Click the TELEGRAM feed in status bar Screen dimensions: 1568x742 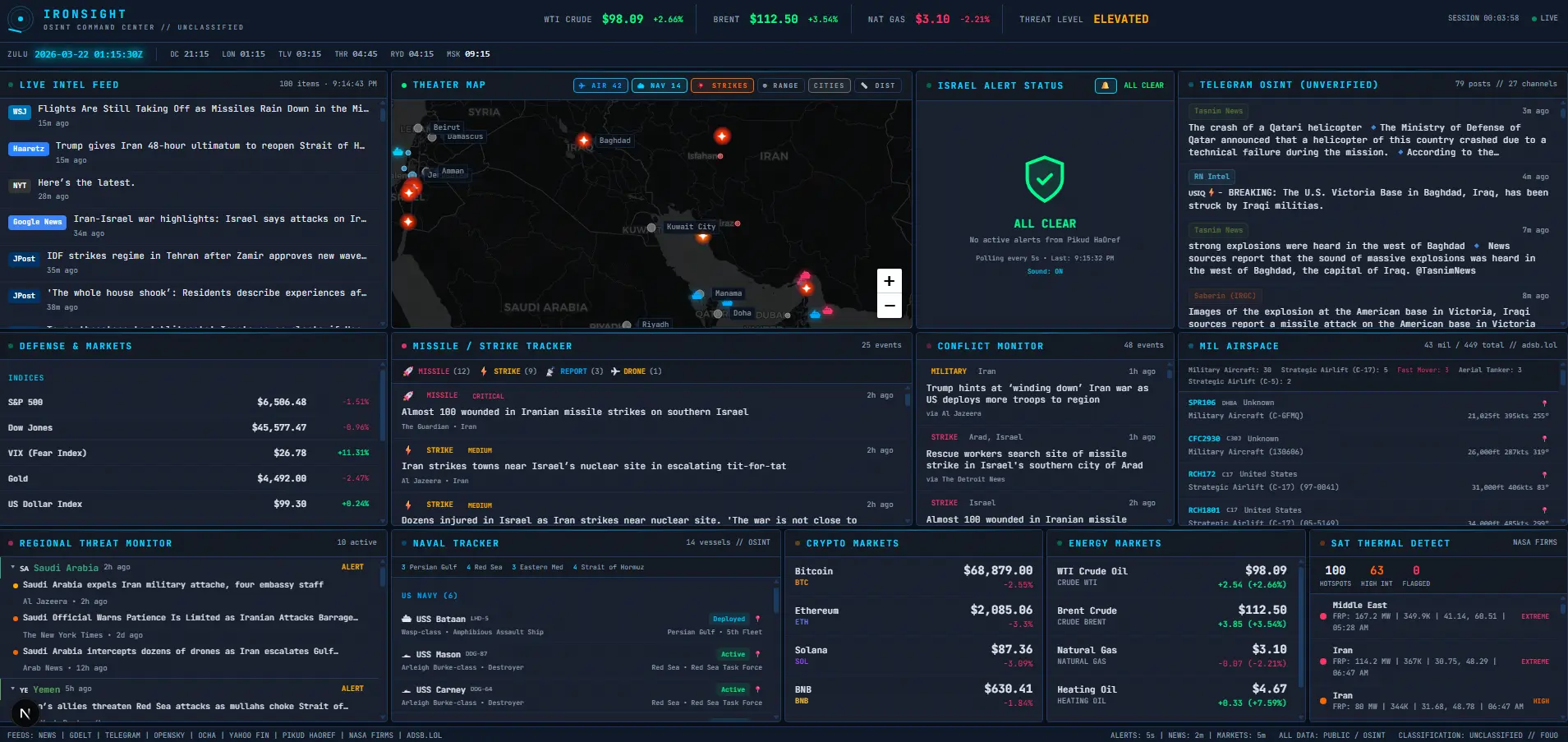coord(122,735)
